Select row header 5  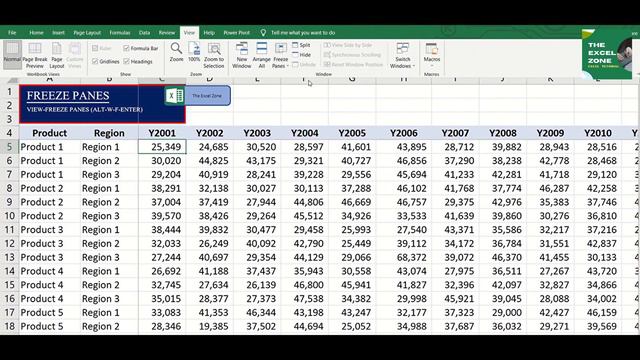coord(9,147)
